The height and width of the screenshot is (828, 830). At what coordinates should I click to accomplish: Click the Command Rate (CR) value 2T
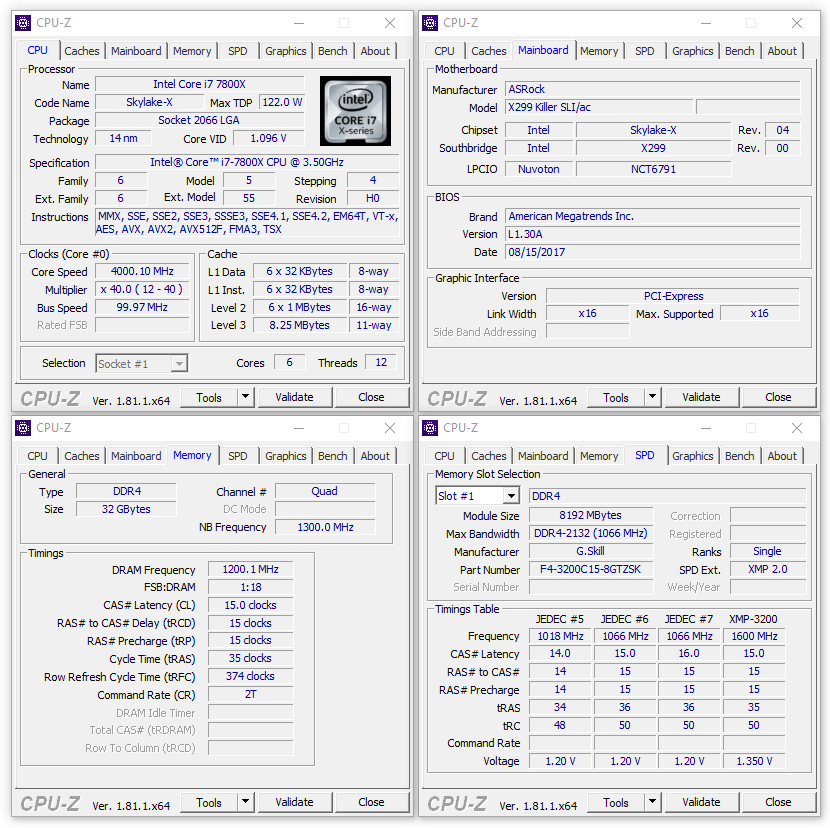tap(250, 694)
